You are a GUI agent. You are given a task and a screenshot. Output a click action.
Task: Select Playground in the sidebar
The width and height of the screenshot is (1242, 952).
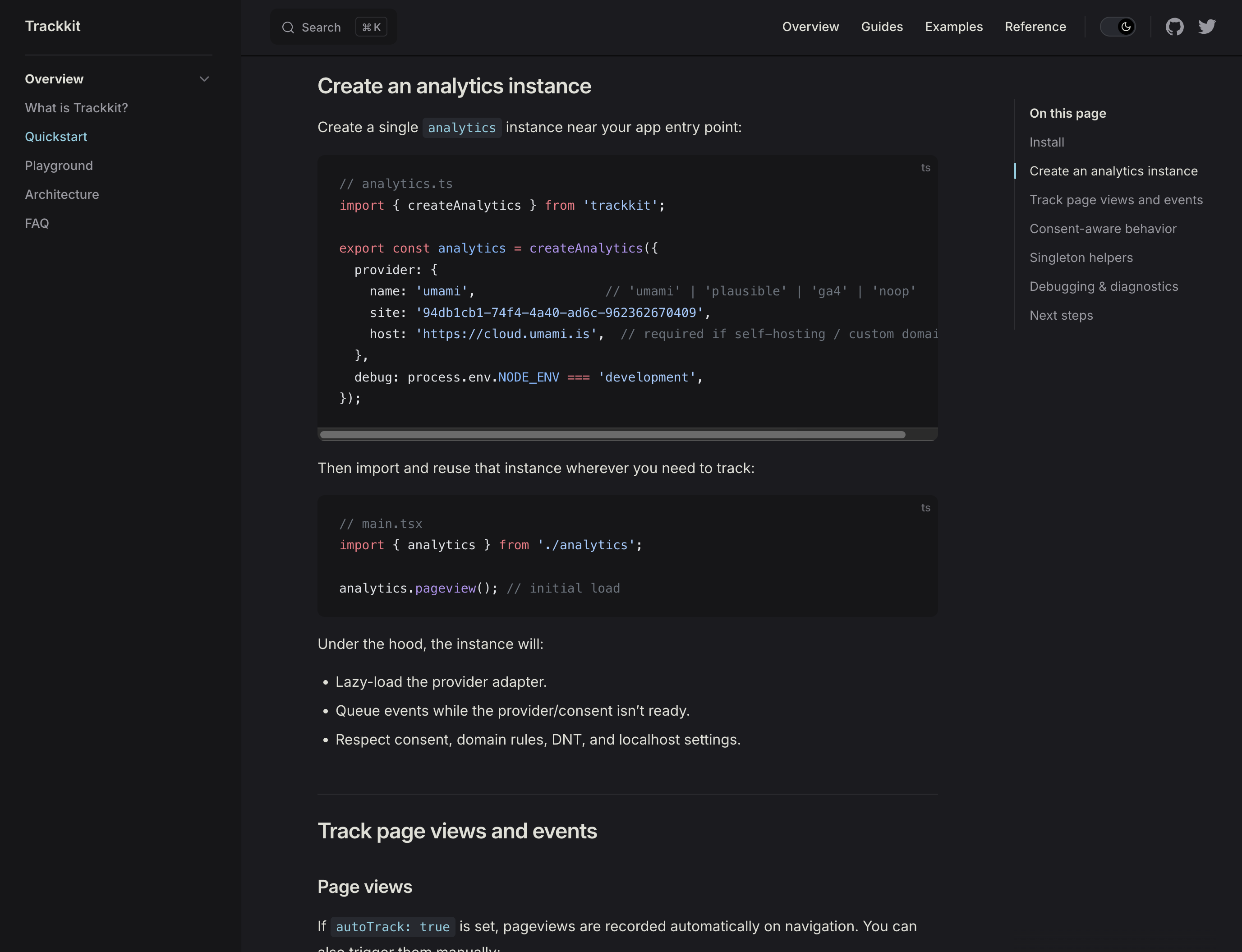coord(59,166)
